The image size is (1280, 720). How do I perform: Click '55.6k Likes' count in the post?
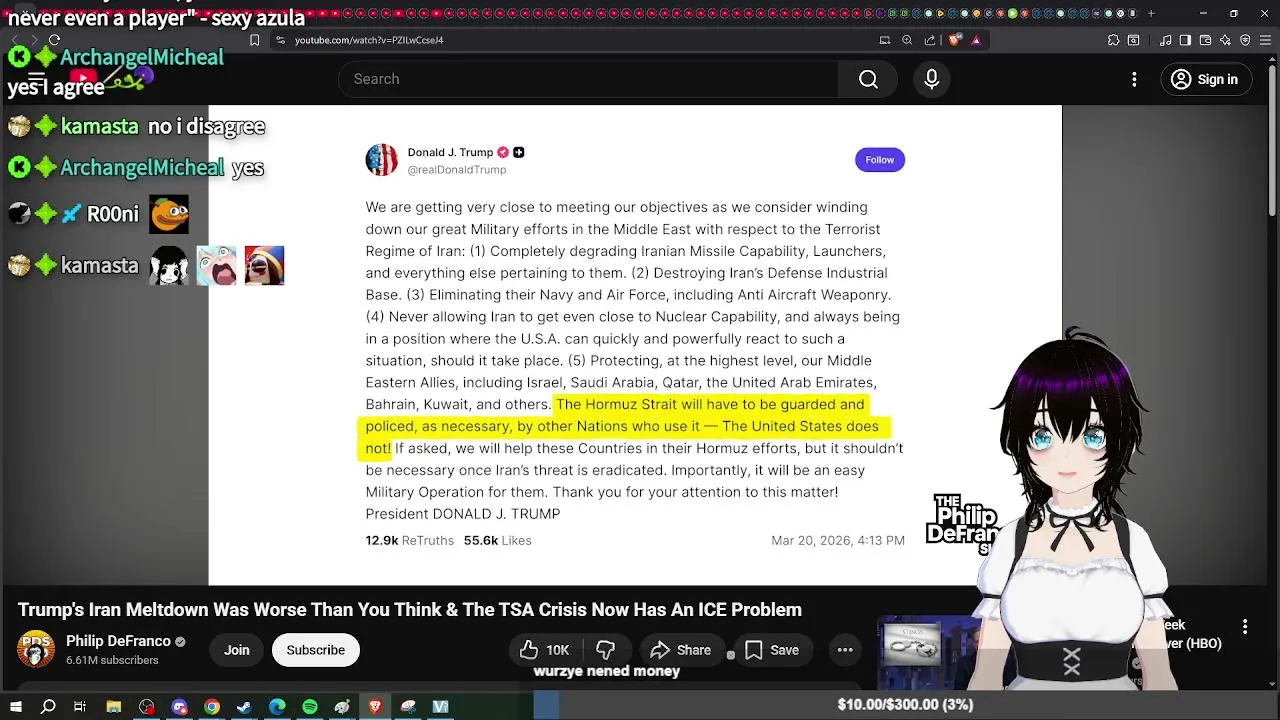pos(497,540)
